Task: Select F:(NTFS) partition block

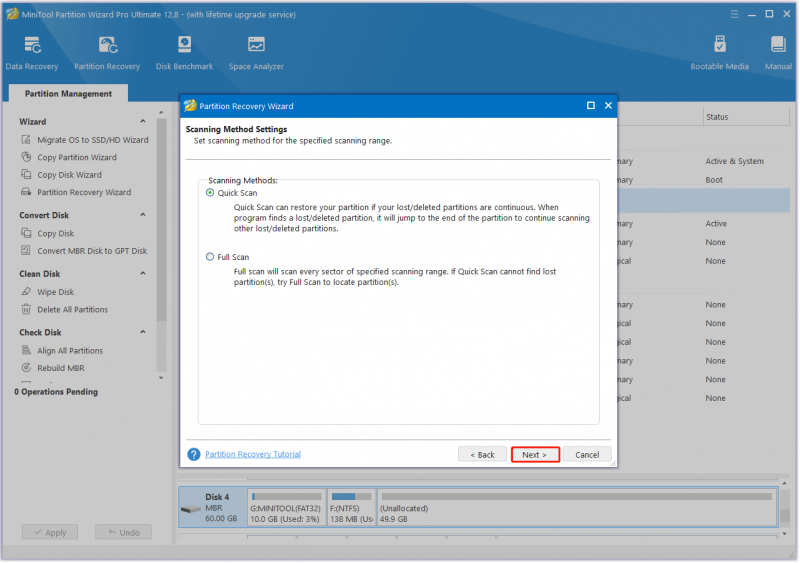Action: point(351,507)
